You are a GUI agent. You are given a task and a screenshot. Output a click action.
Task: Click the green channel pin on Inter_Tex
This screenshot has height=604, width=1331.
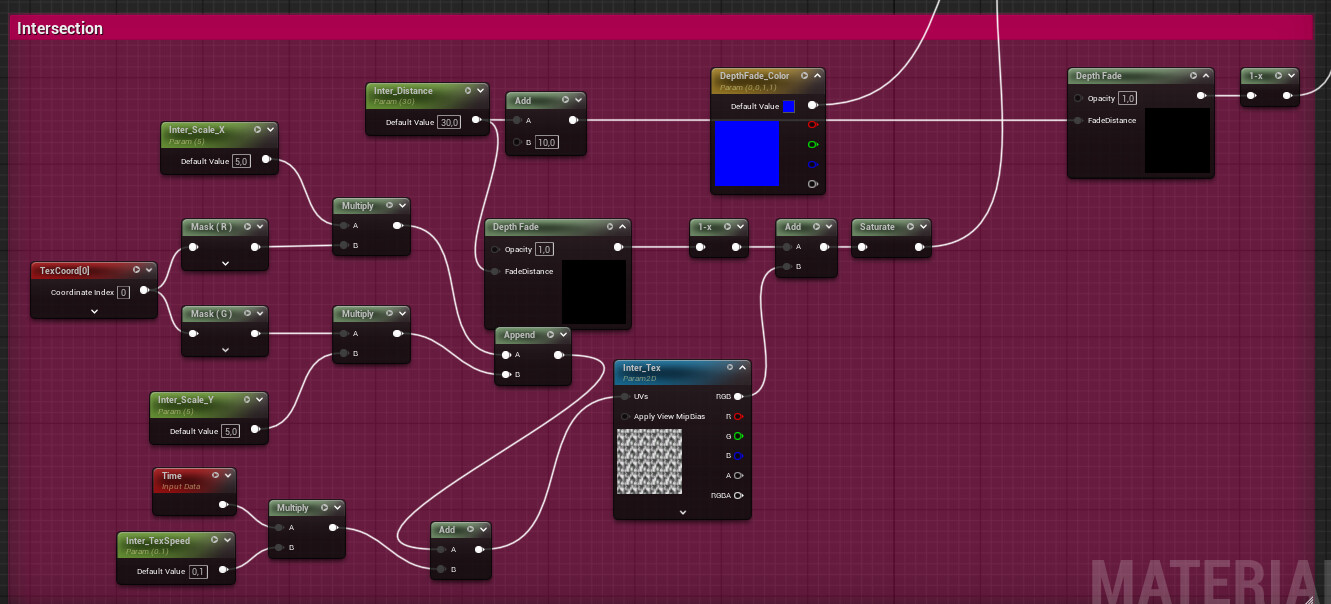[x=738, y=436]
